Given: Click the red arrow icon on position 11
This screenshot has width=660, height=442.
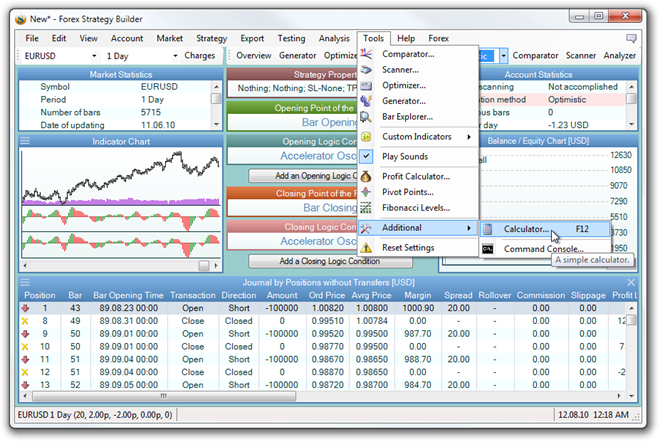Looking at the screenshot, I should pos(25,359).
